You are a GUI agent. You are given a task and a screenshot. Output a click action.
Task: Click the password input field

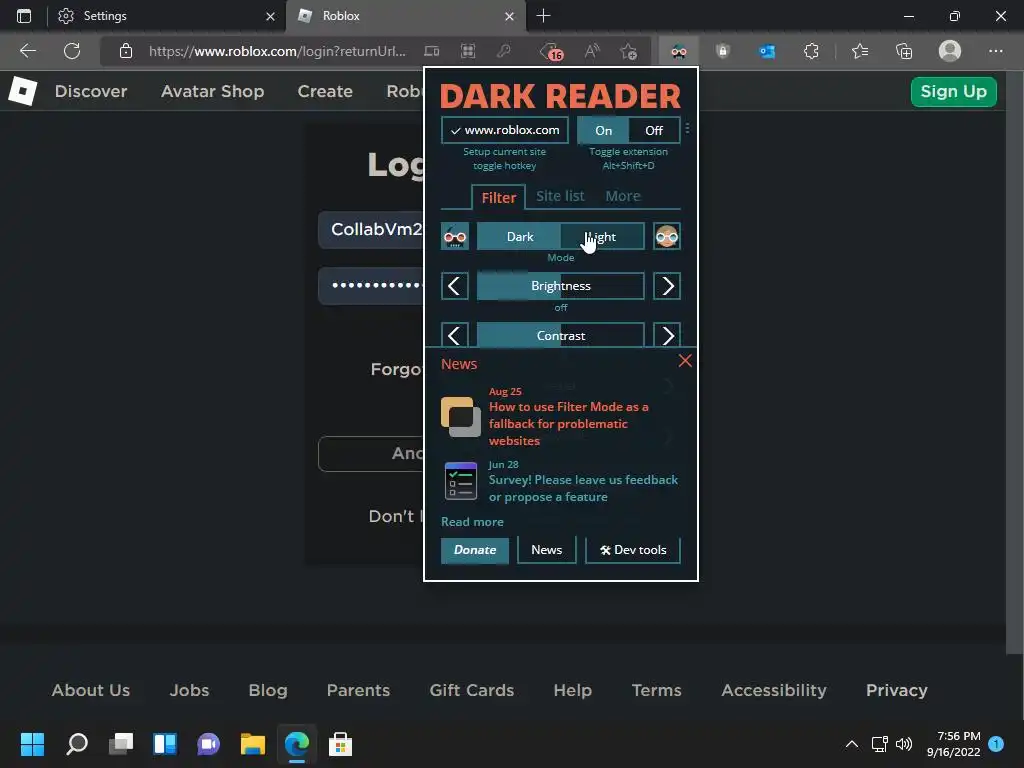[371, 285]
